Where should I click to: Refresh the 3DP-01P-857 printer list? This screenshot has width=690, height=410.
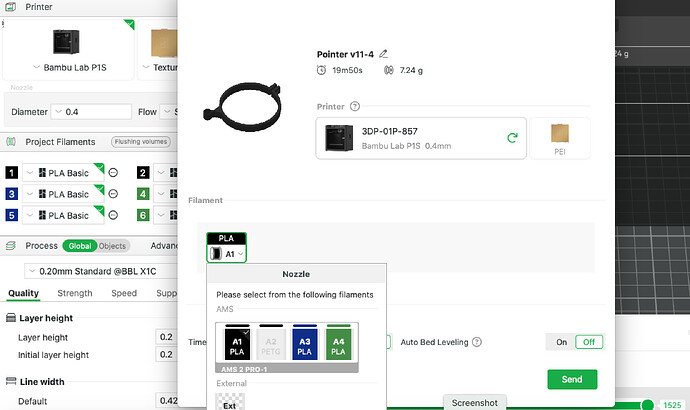click(512, 138)
